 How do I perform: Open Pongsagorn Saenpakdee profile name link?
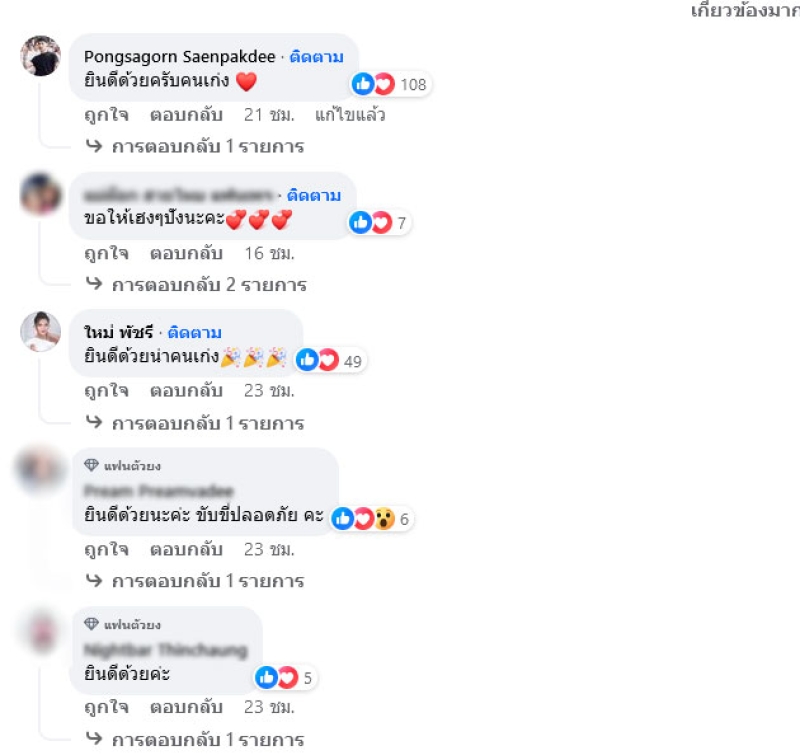coord(180,57)
